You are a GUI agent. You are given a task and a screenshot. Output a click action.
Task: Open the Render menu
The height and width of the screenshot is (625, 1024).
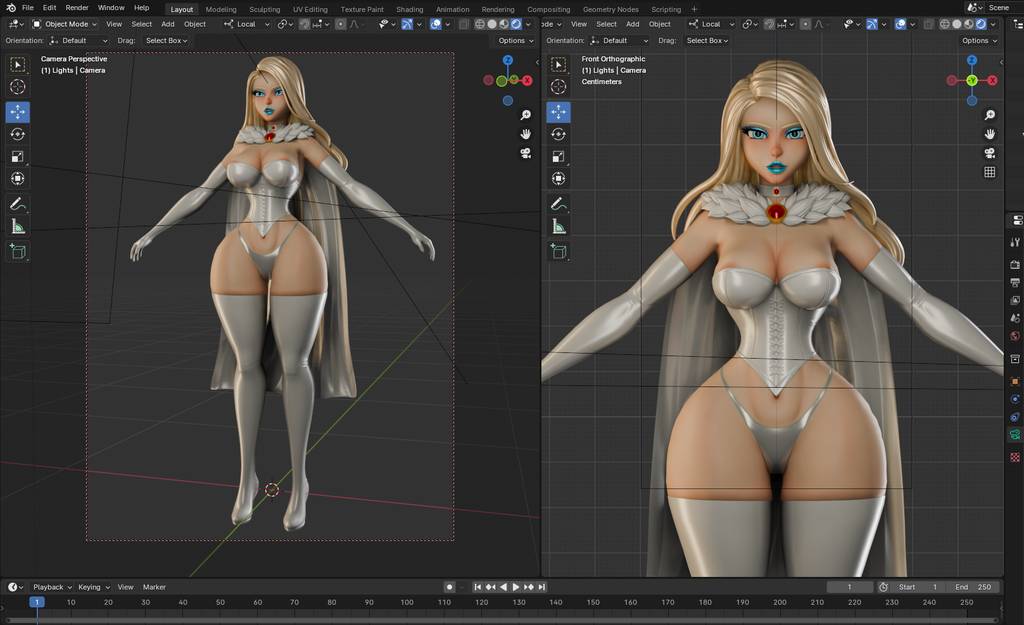(x=77, y=8)
